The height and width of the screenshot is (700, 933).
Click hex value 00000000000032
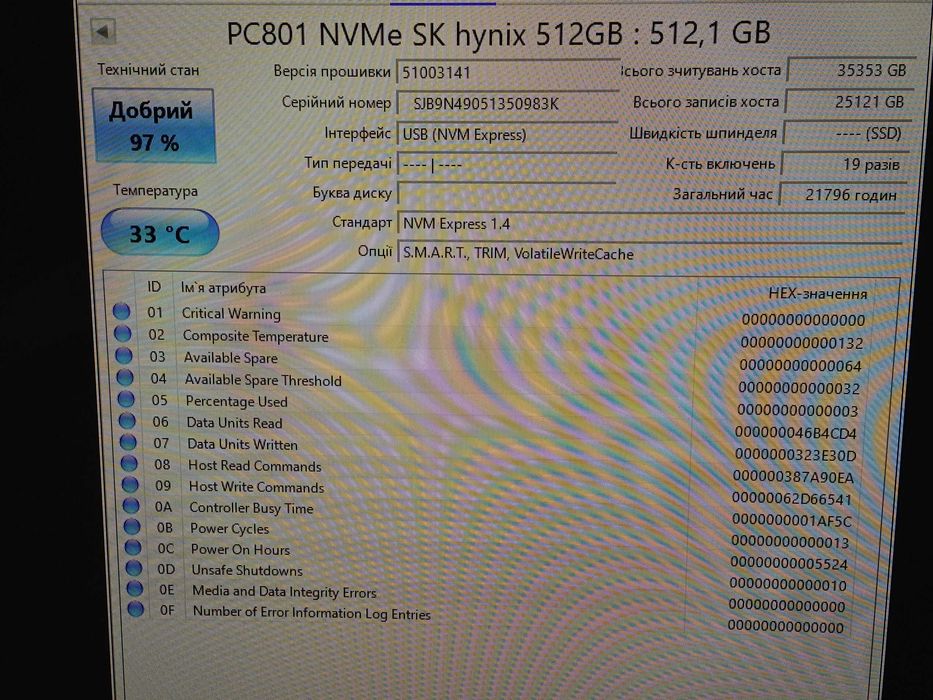(799, 388)
